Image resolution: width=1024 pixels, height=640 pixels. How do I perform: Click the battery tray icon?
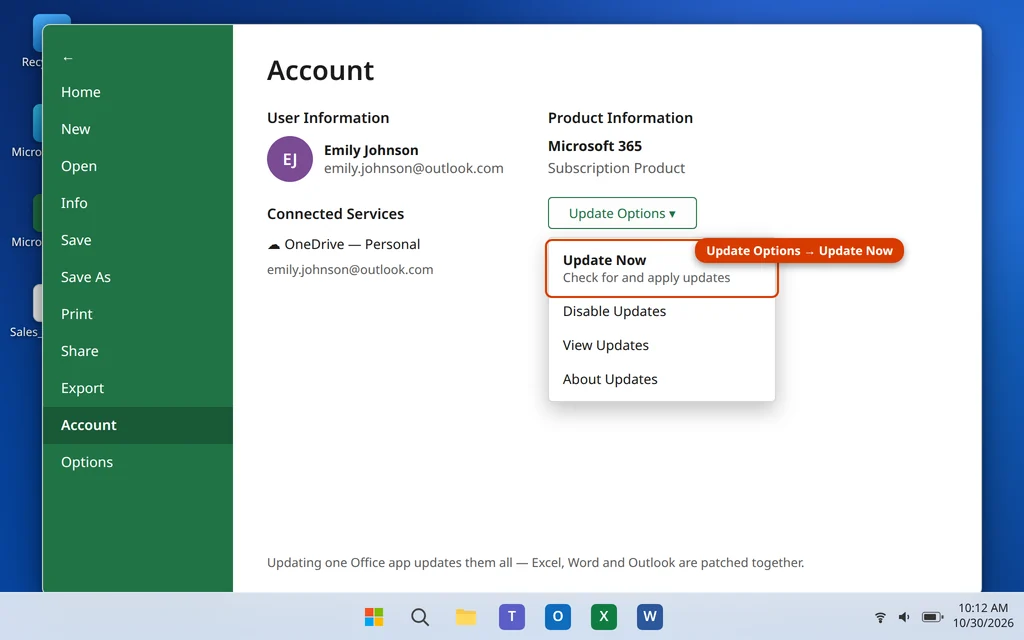click(x=932, y=617)
